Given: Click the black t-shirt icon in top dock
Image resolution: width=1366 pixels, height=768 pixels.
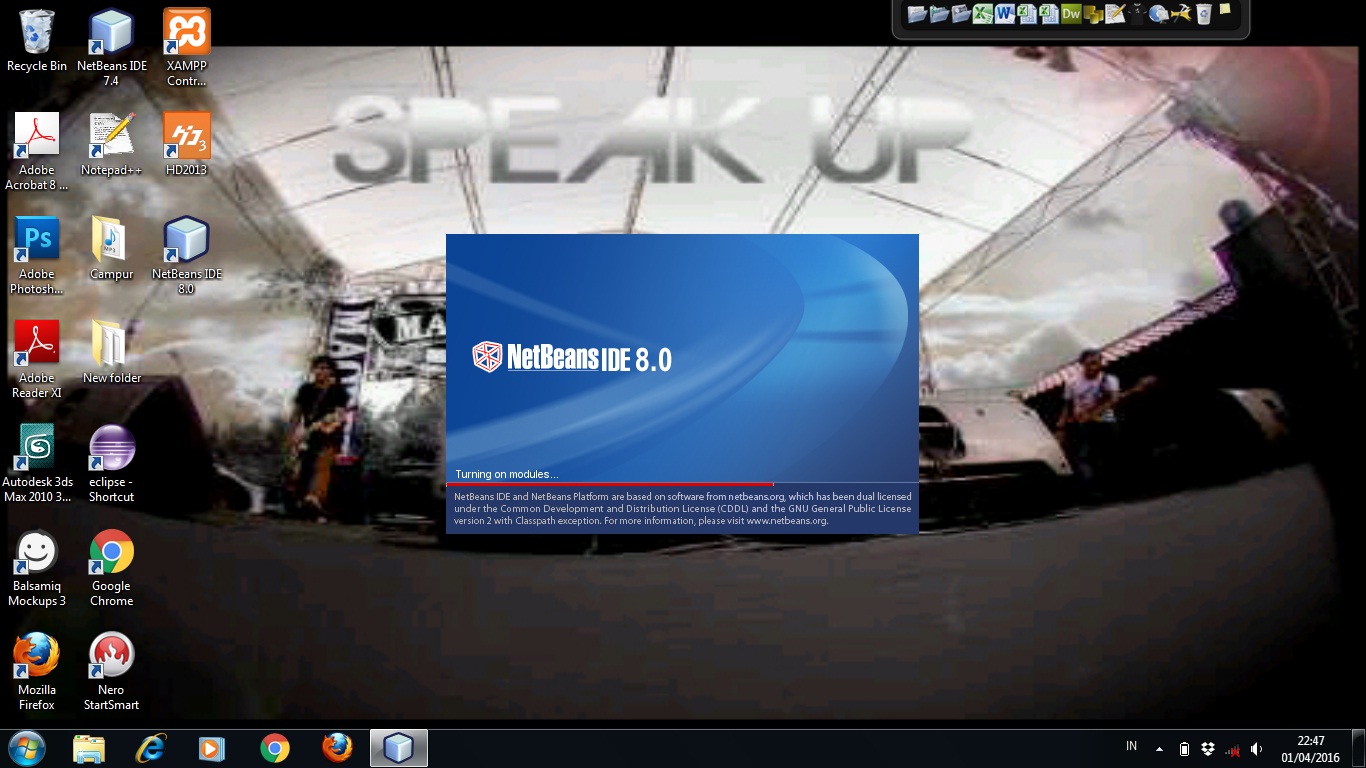Looking at the screenshot, I should point(1137,14).
